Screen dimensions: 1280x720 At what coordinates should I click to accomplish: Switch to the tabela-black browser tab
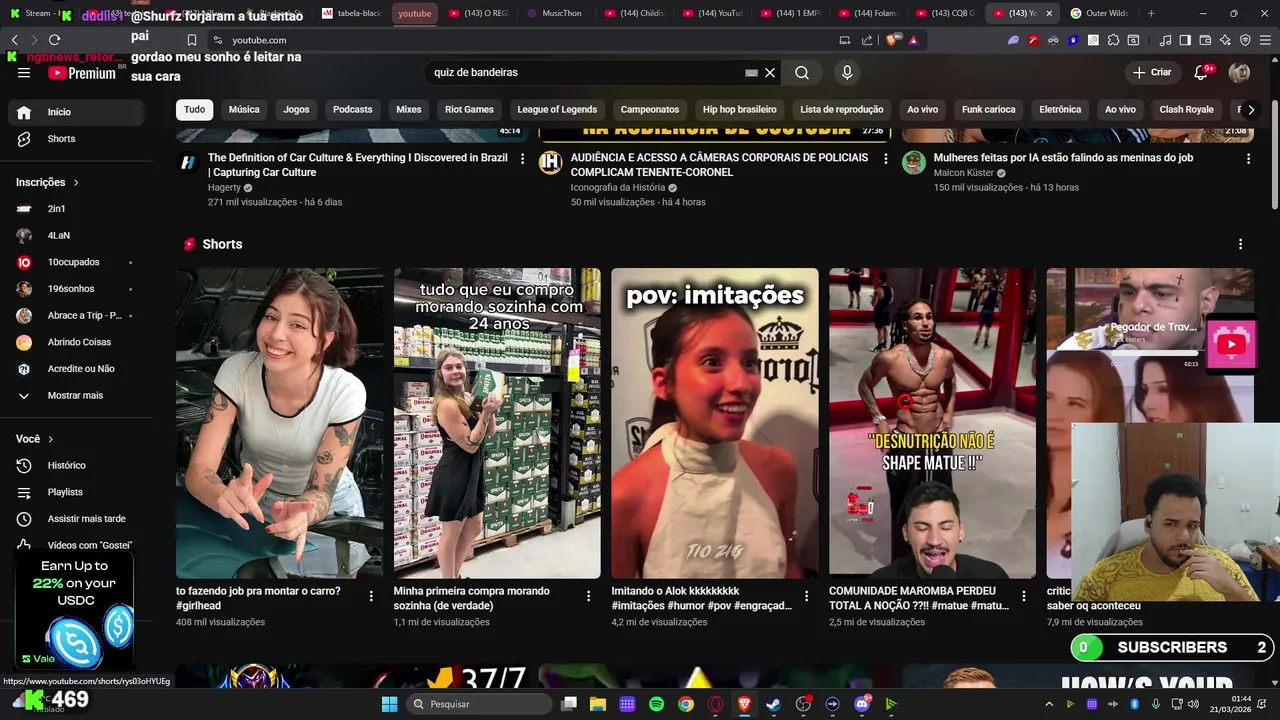[352, 13]
